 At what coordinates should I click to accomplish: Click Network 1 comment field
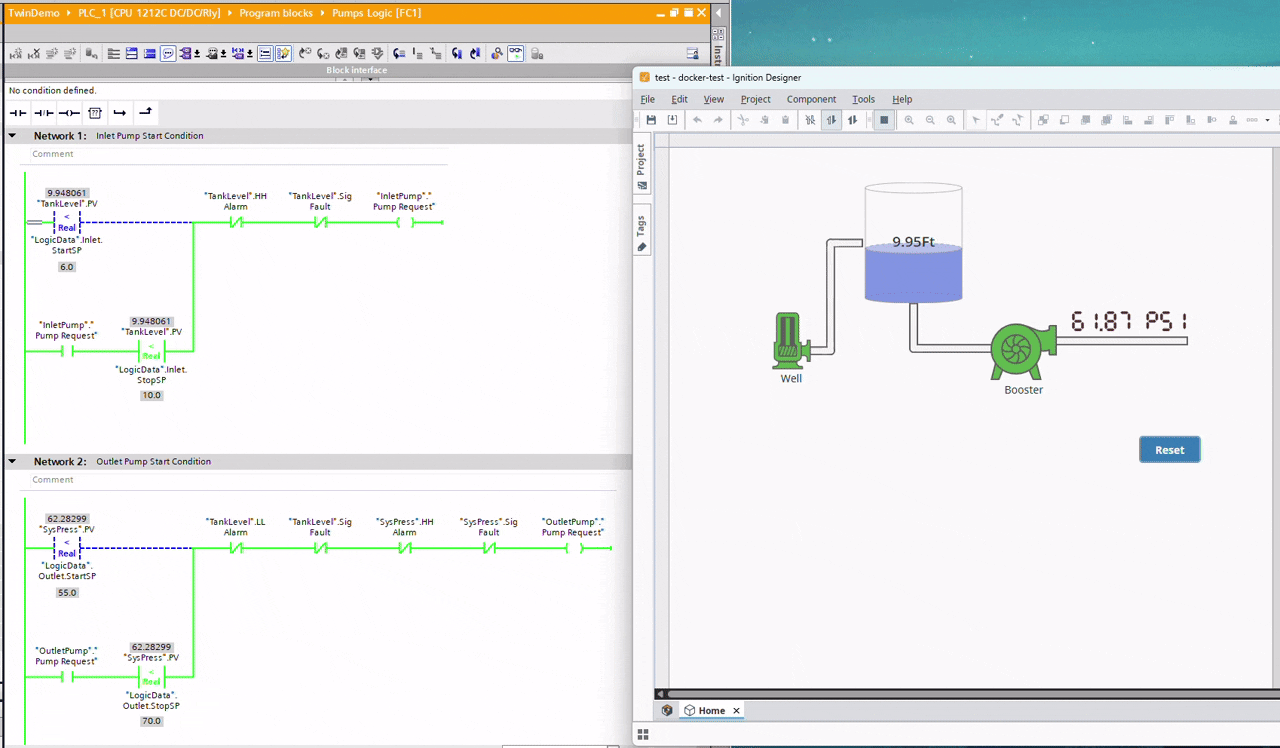coord(238,154)
